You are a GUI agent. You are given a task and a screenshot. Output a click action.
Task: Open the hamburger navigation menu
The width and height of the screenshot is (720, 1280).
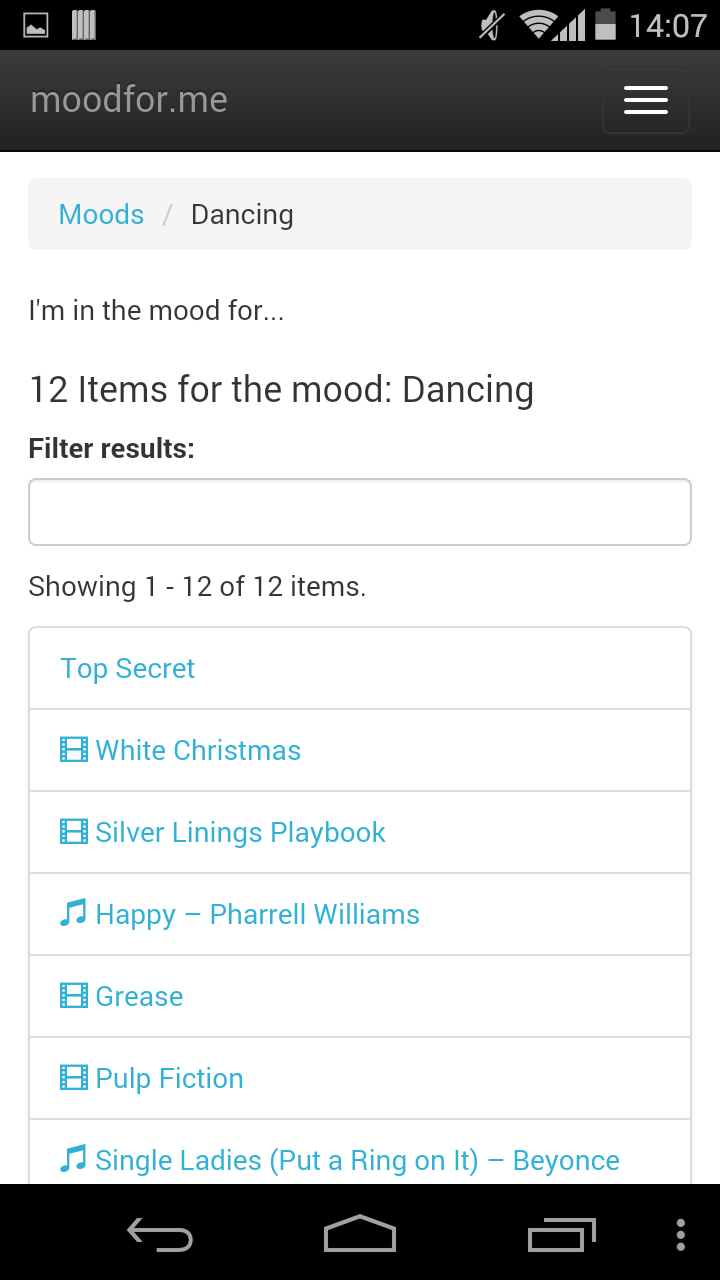coord(646,100)
